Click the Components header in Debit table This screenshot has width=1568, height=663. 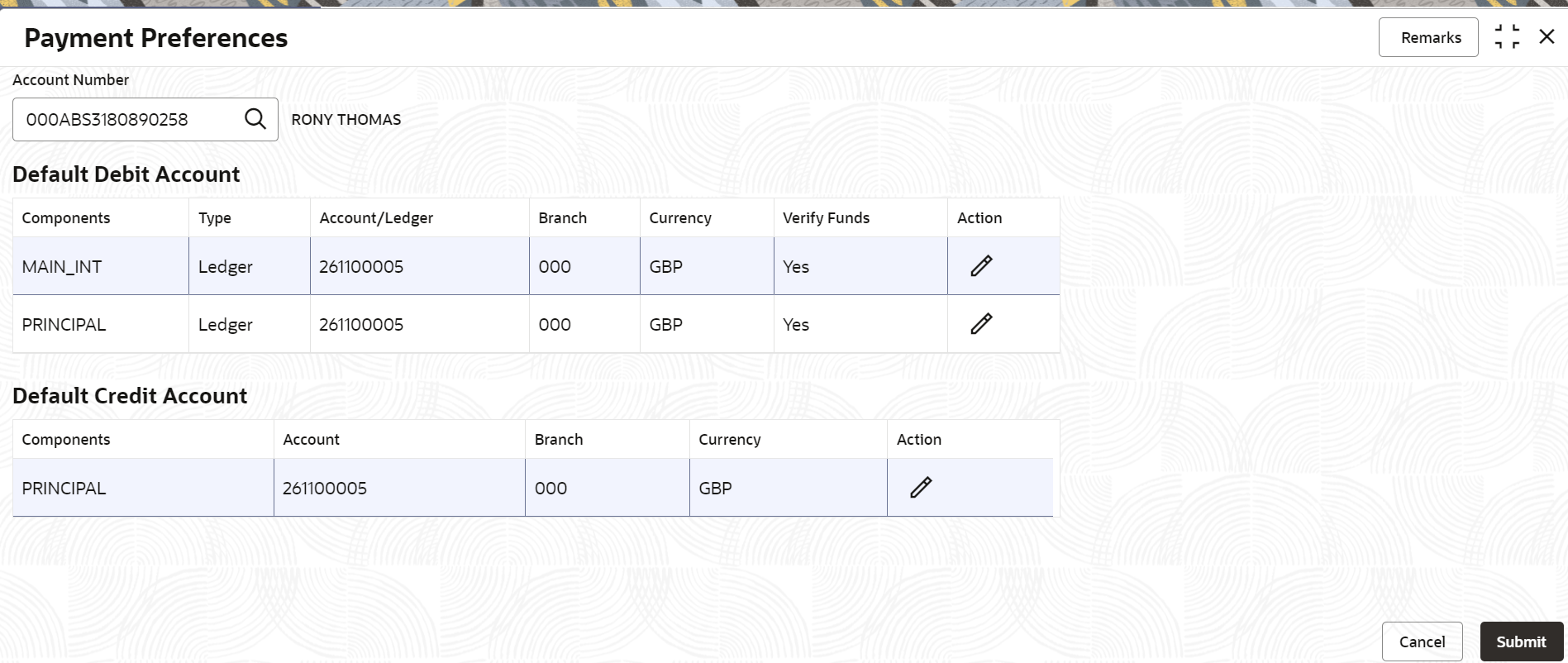coord(66,218)
